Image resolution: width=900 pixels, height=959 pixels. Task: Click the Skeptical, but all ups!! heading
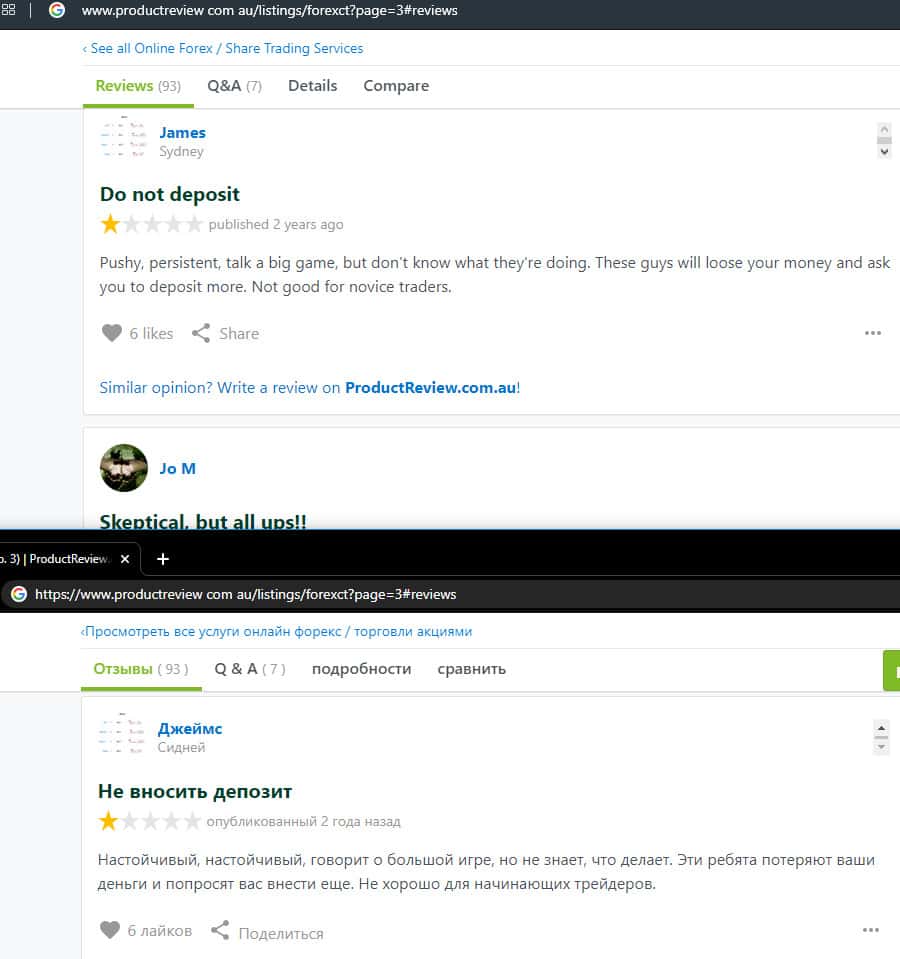[x=203, y=521]
